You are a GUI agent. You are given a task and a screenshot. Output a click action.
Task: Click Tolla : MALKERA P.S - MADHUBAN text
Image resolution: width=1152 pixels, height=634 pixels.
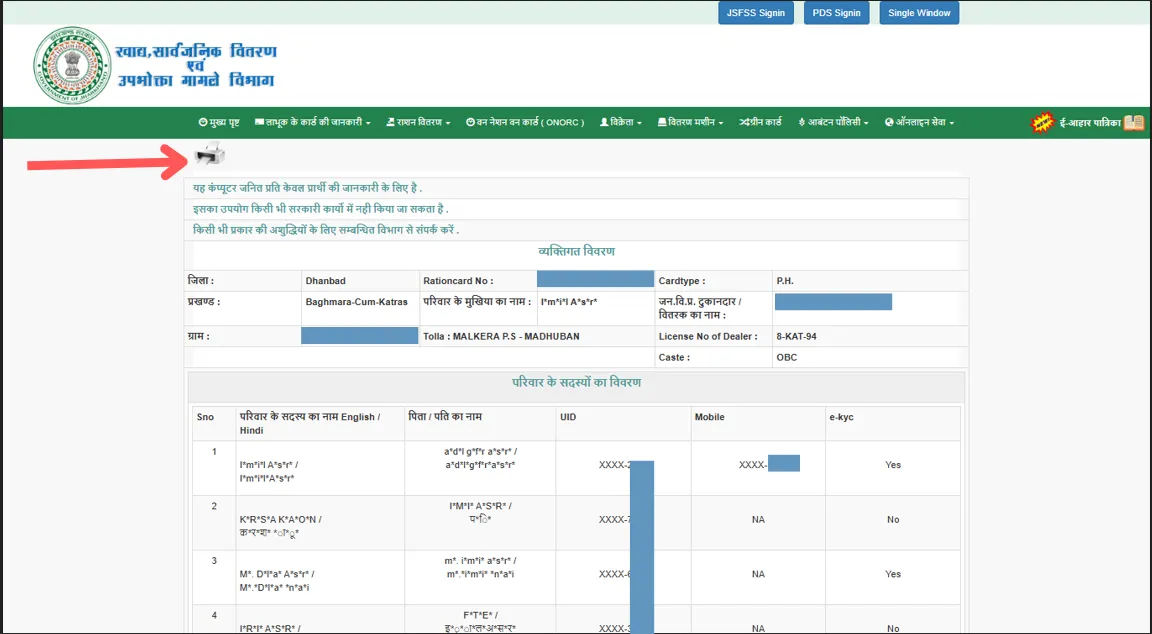tap(501, 336)
